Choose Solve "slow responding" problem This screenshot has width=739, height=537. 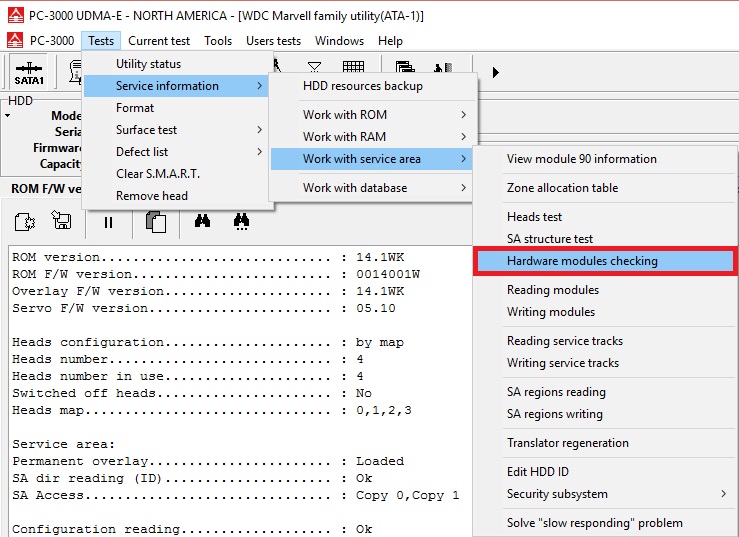605,523
